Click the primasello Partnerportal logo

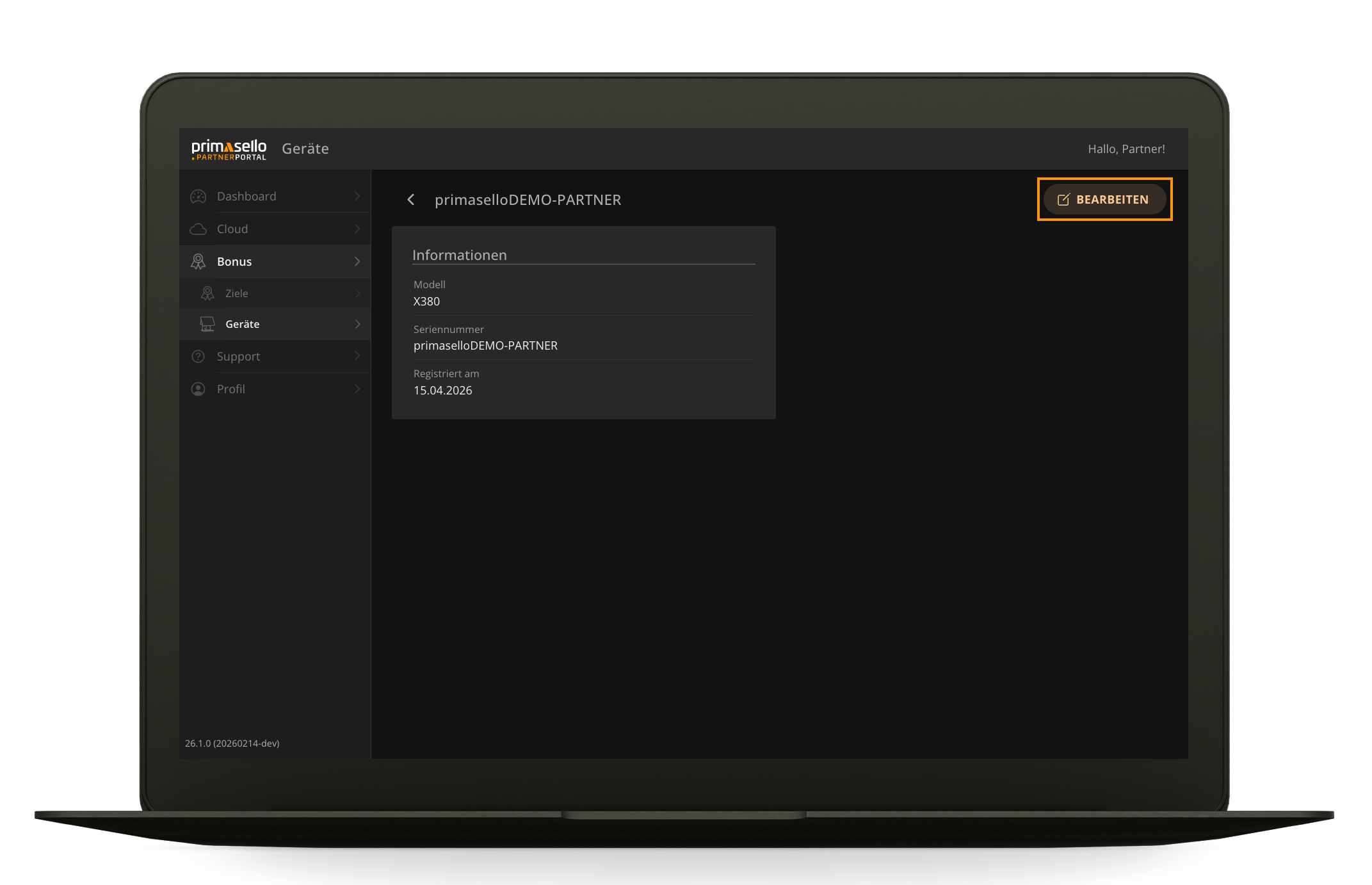click(x=229, y=149)
